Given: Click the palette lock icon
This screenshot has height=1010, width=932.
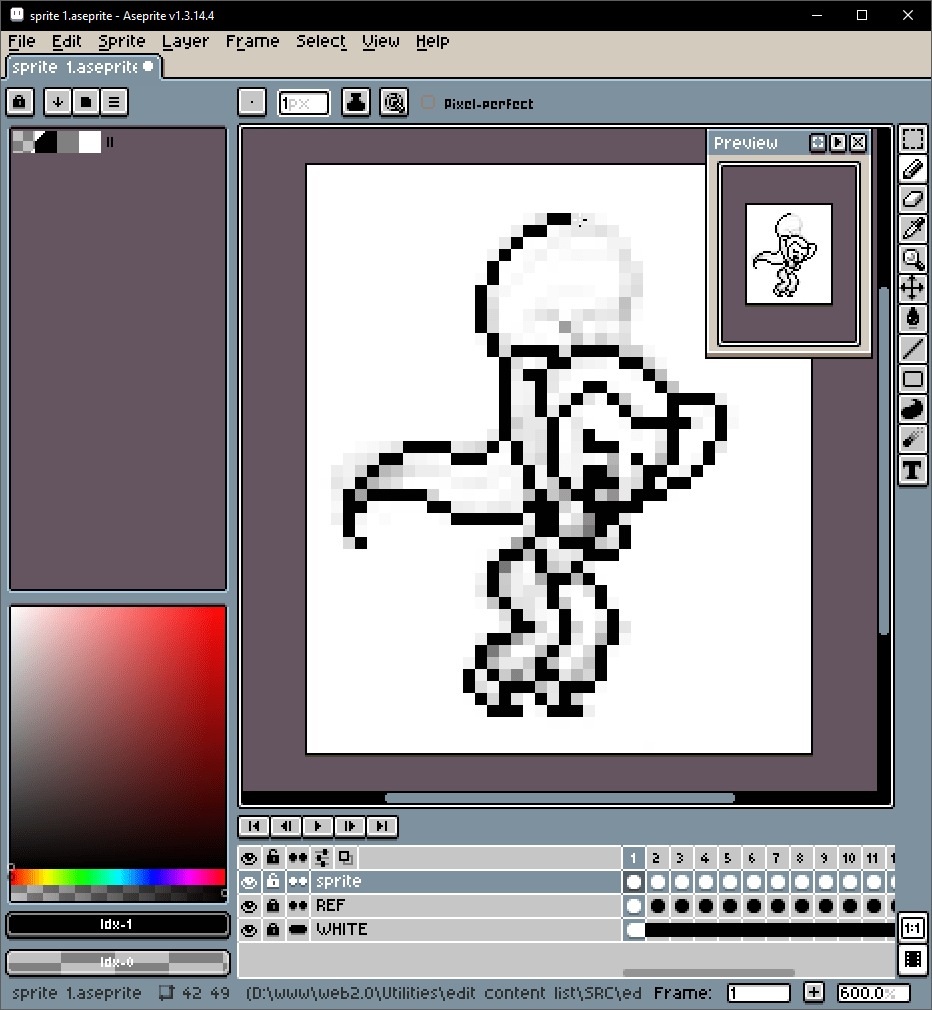Looking at the screenshot, I should tap(20, 102).
